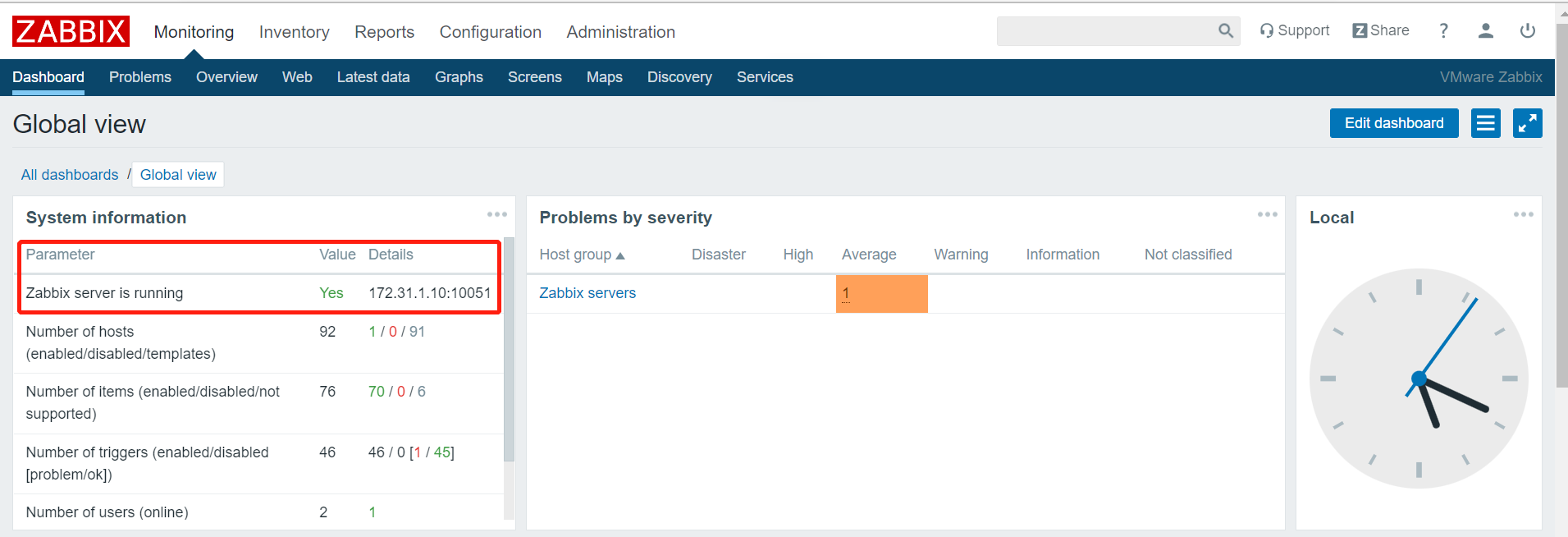
Task: Open System information widget three-dot menu
Action: click(496, 214)
